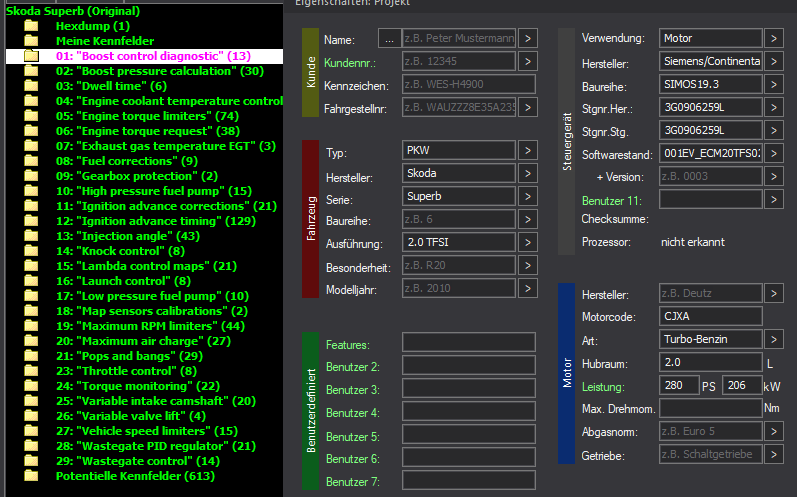
Task: Click the Hubraum field showing 2.0
Action: 711,362
